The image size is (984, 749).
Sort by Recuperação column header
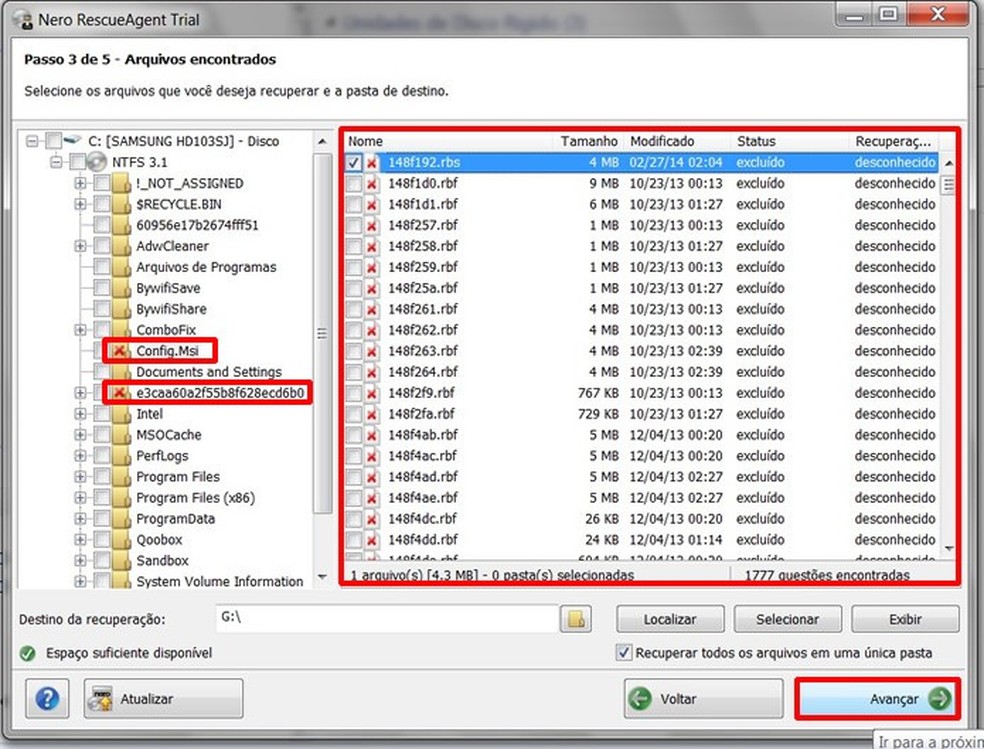click(x=894, y=141)
